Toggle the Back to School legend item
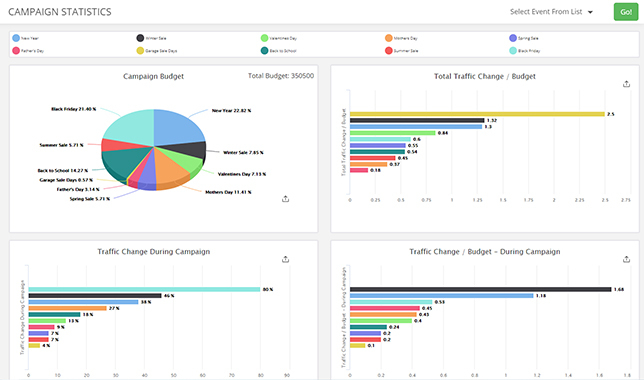The image size is (644, 380). [278, 51]
